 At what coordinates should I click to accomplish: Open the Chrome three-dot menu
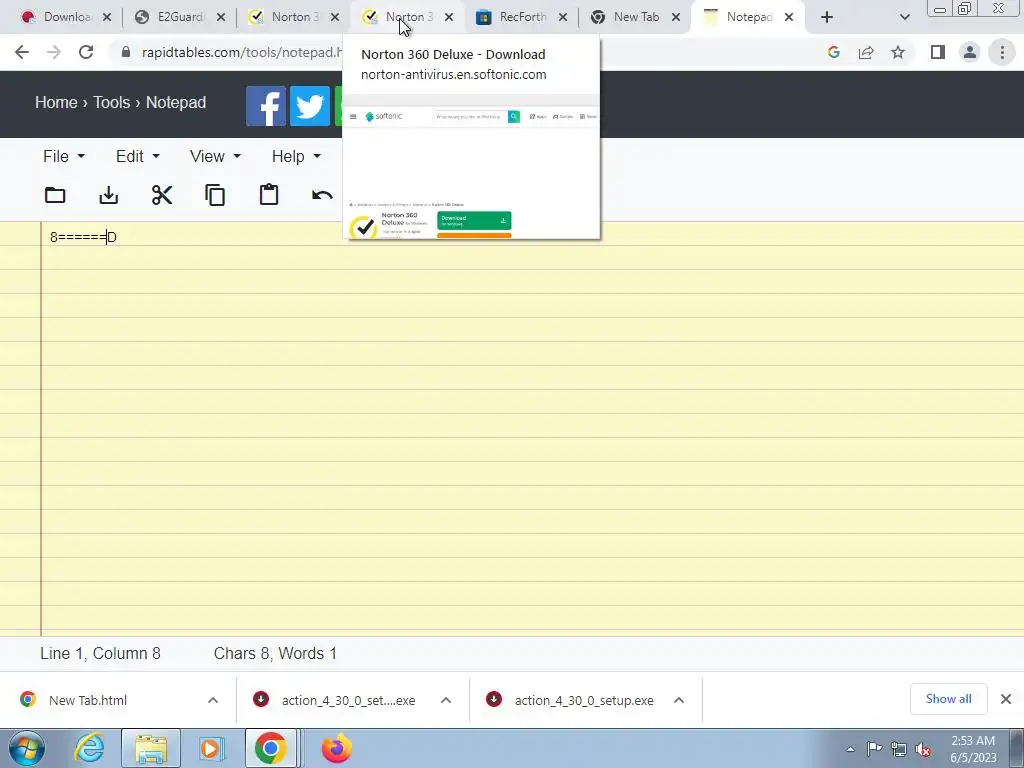pyautogui.click(x=1002, y=52)
